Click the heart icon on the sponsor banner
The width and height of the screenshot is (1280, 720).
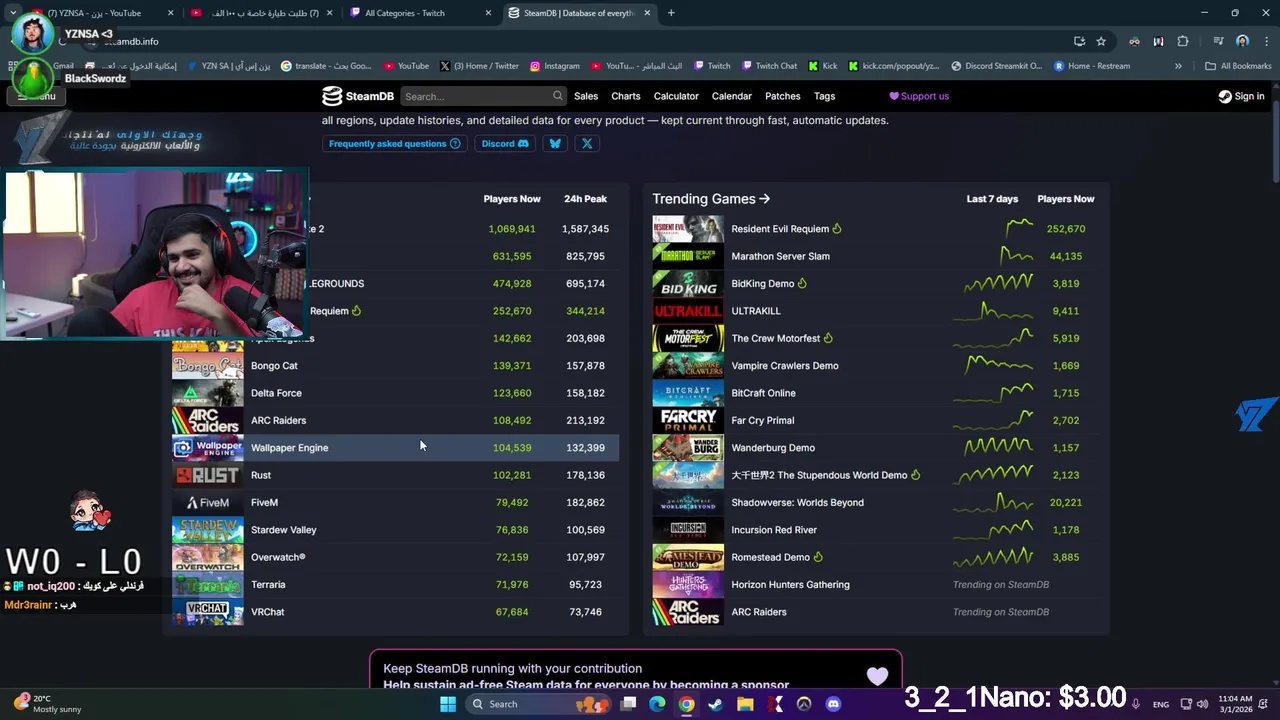click(877, 676)
